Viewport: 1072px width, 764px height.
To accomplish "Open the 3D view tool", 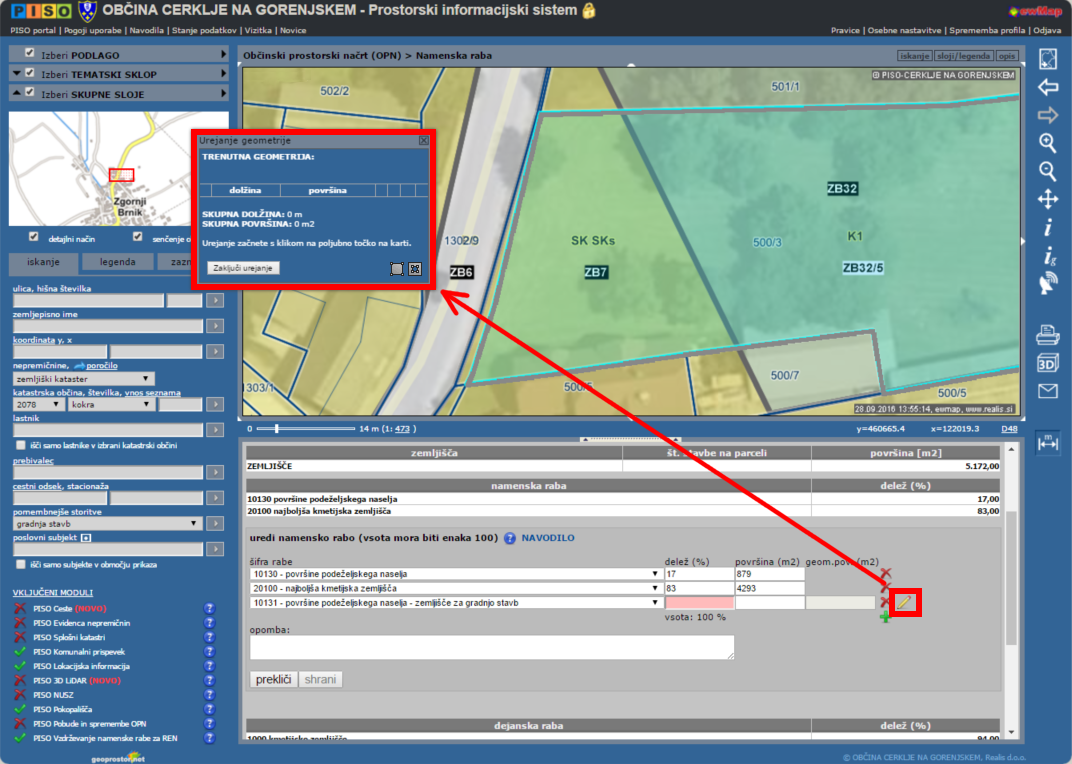I will point(1047,363).
